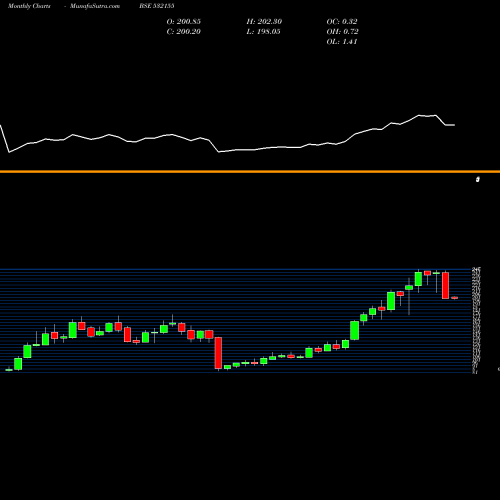500x500 pixels.
Task: Click the large red candle at mid-chart
Action: click(x=218, y=353)
